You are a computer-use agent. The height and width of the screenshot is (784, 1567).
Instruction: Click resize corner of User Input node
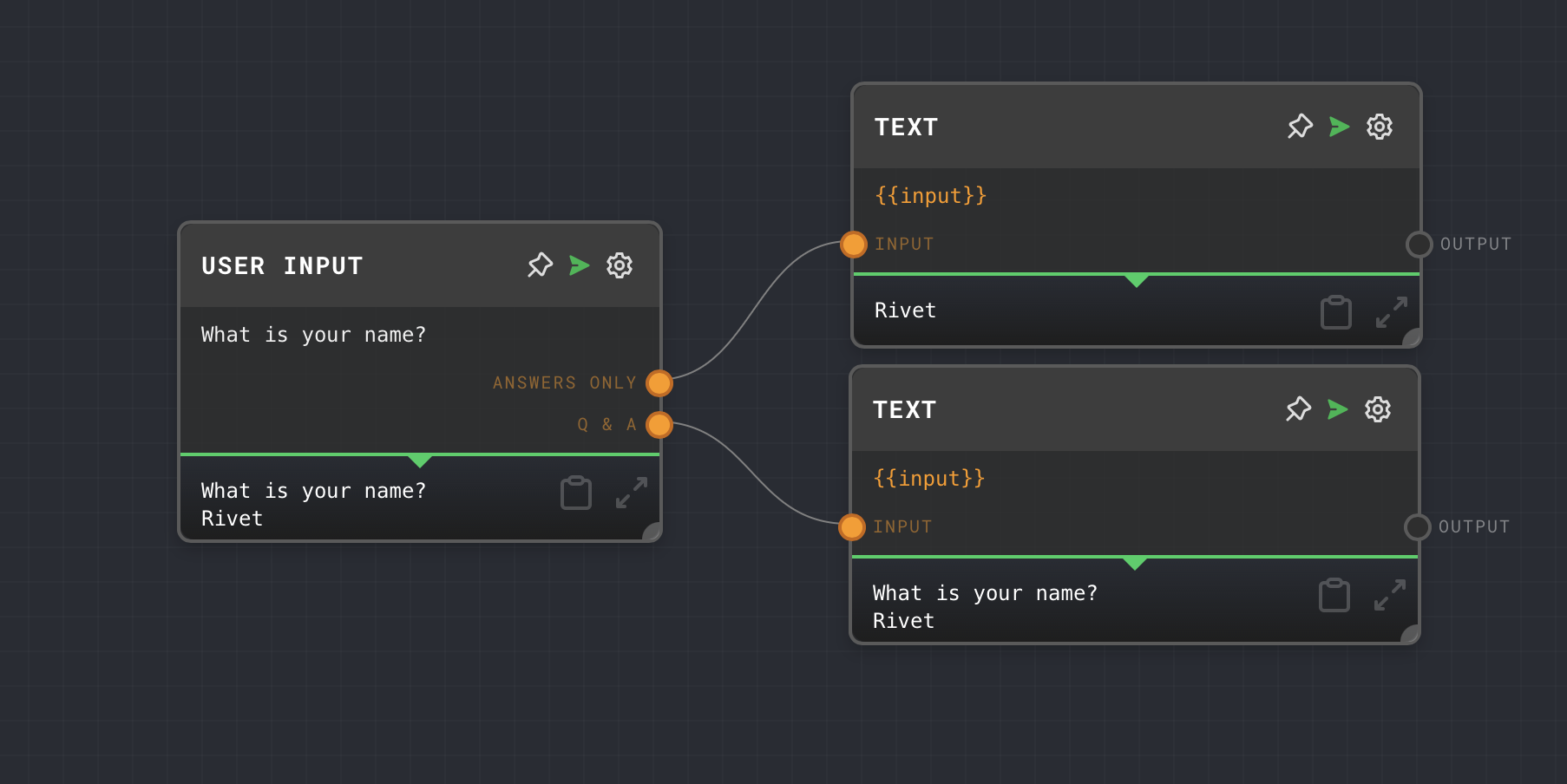coord(652,532)
